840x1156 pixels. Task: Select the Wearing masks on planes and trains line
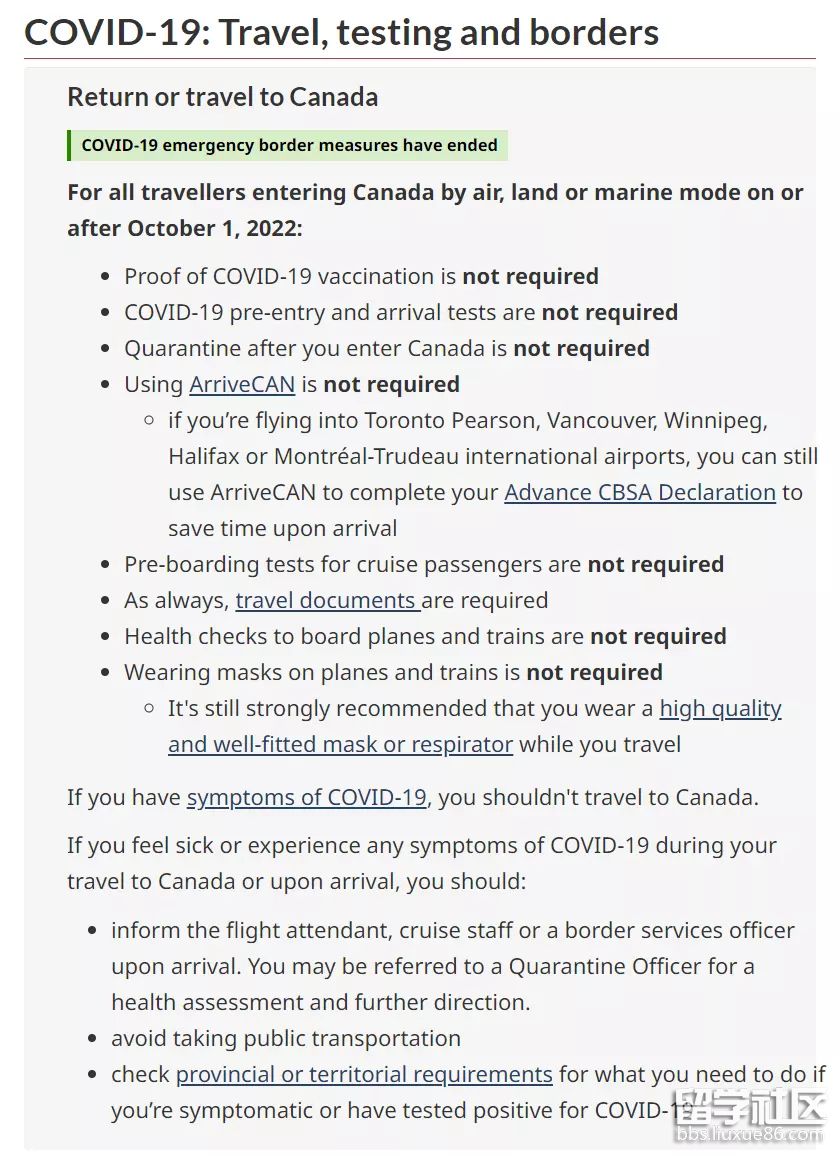click(393, 673)
